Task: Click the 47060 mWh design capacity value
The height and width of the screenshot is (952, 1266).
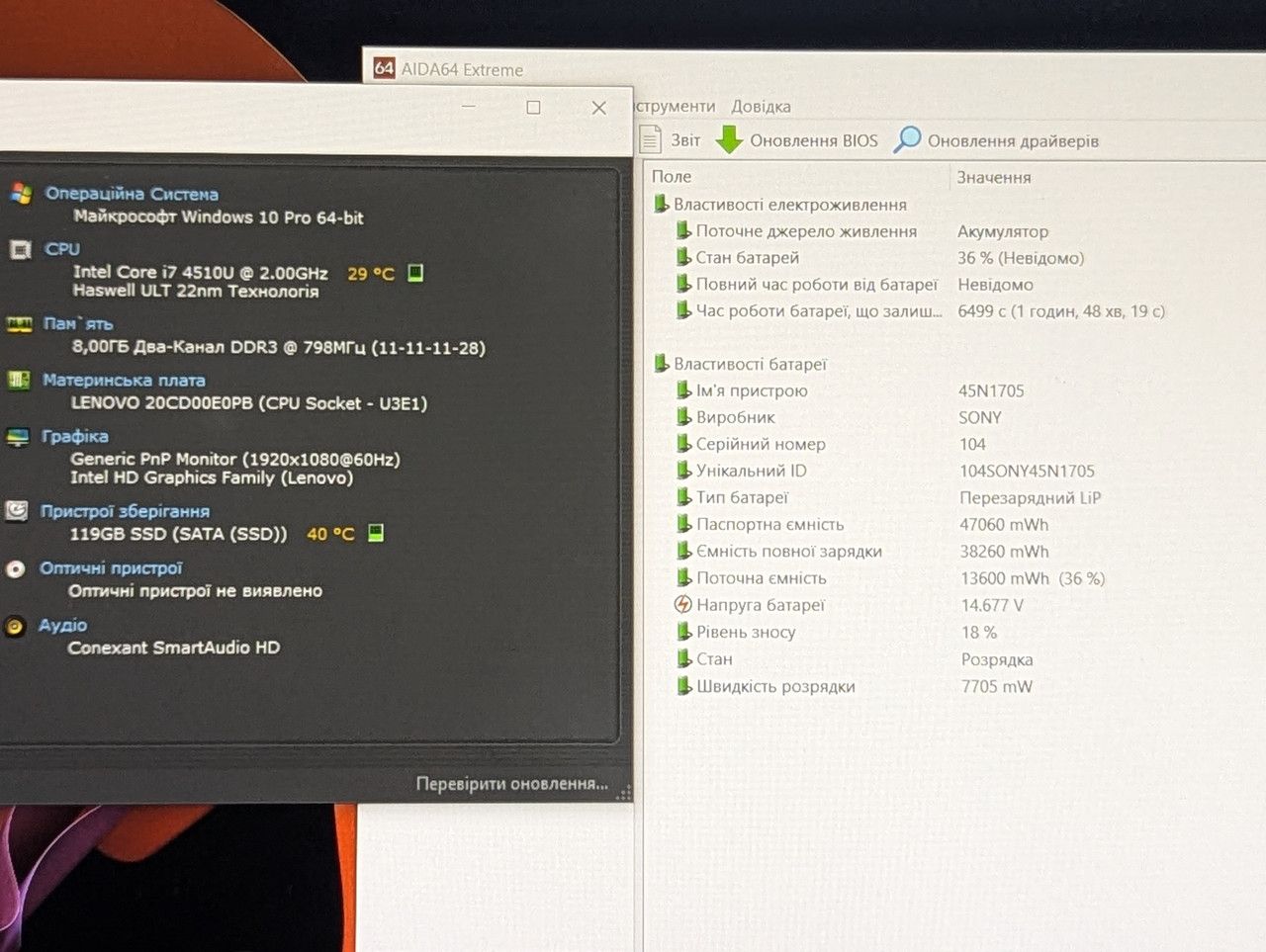Action: 1004,525
